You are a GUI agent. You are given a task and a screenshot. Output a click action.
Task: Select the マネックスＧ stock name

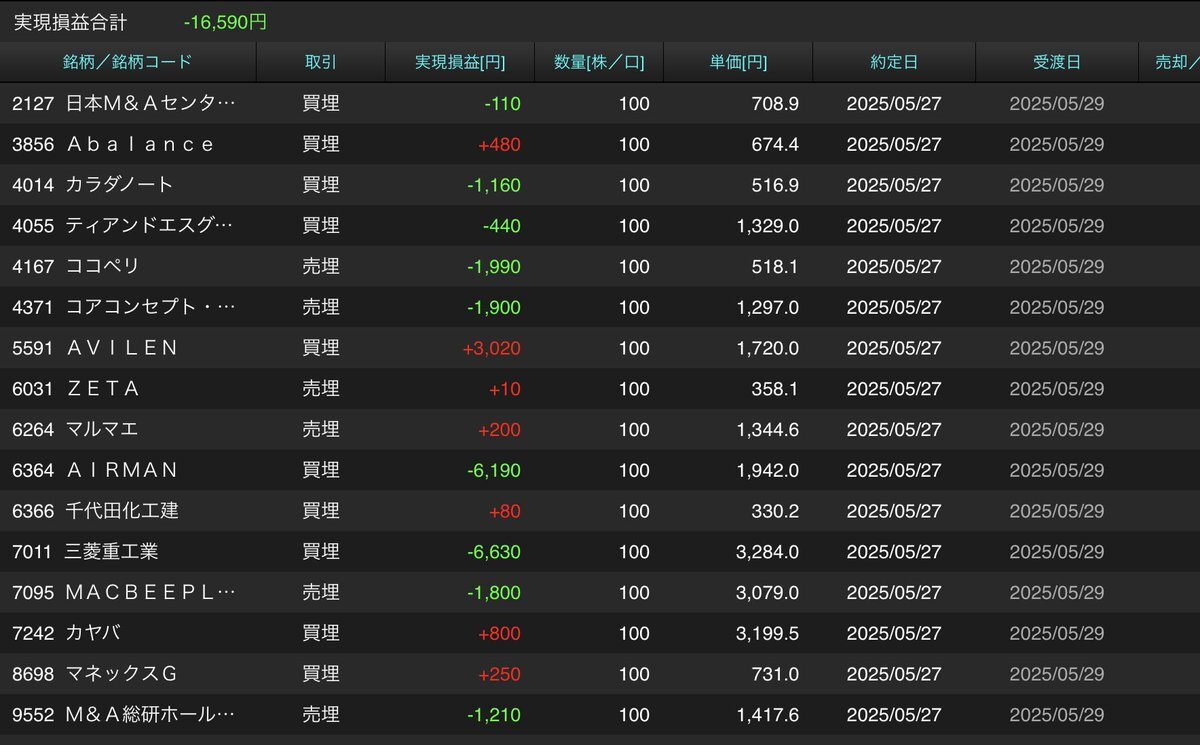tap(121, 674)
